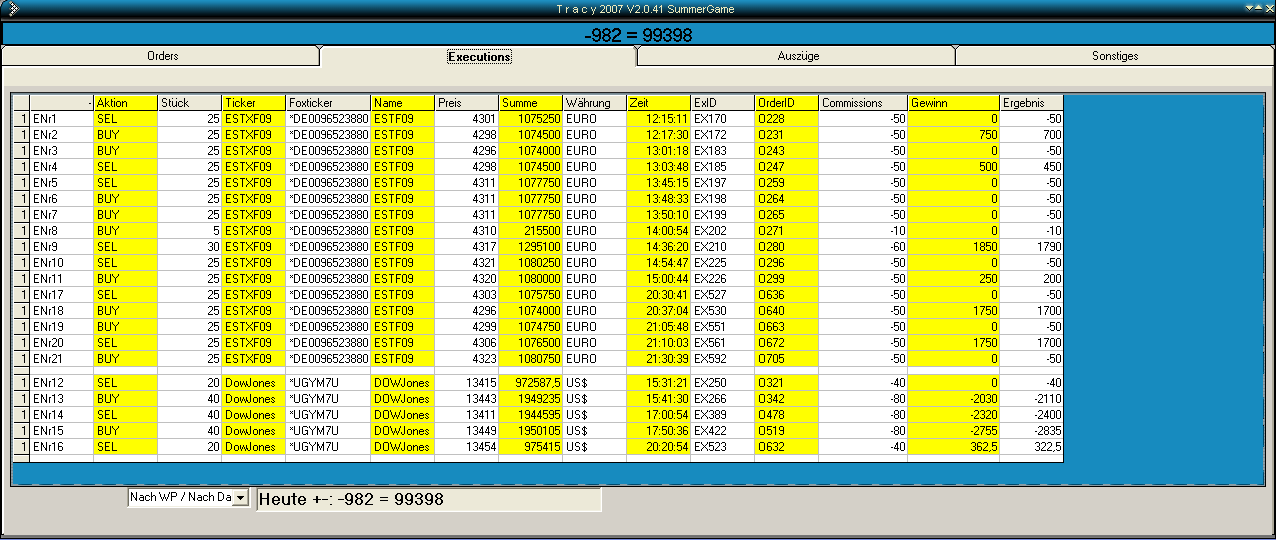Image resolution: width=1276 pixels, height=540 pixels.
Task: Select the ENr12 DowJones ticker cell
Action: (x=253, y=383)
